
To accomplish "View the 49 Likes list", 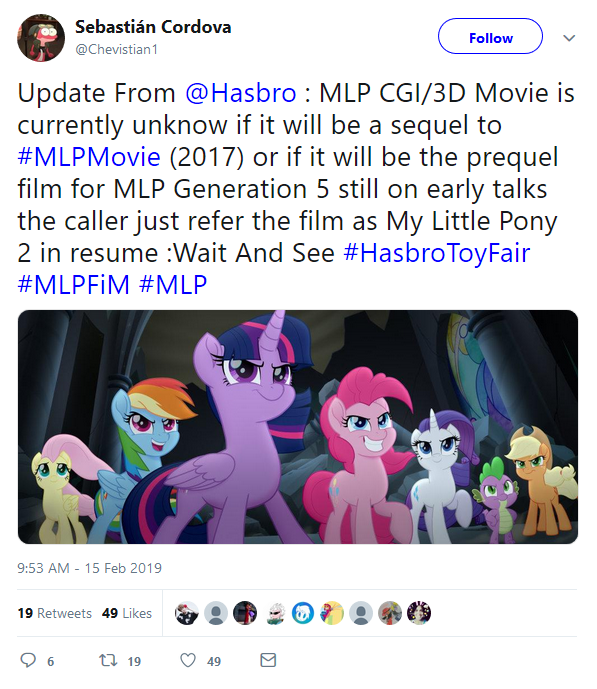I will 127,613.
